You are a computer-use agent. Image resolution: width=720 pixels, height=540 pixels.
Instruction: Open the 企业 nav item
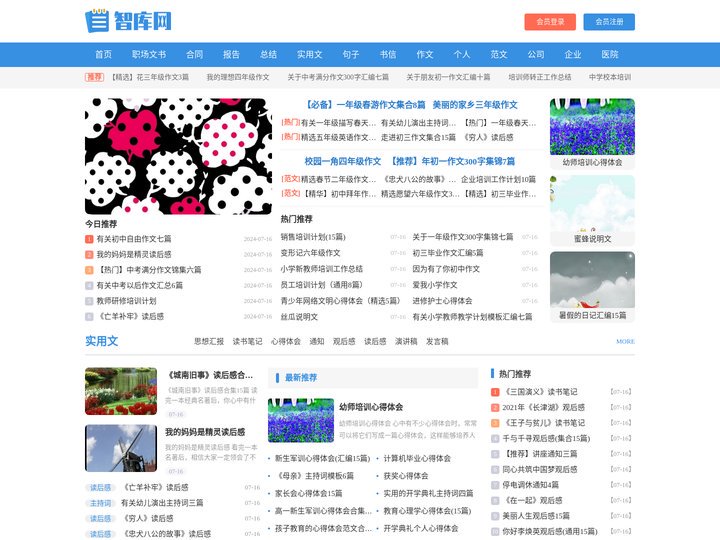573,55
